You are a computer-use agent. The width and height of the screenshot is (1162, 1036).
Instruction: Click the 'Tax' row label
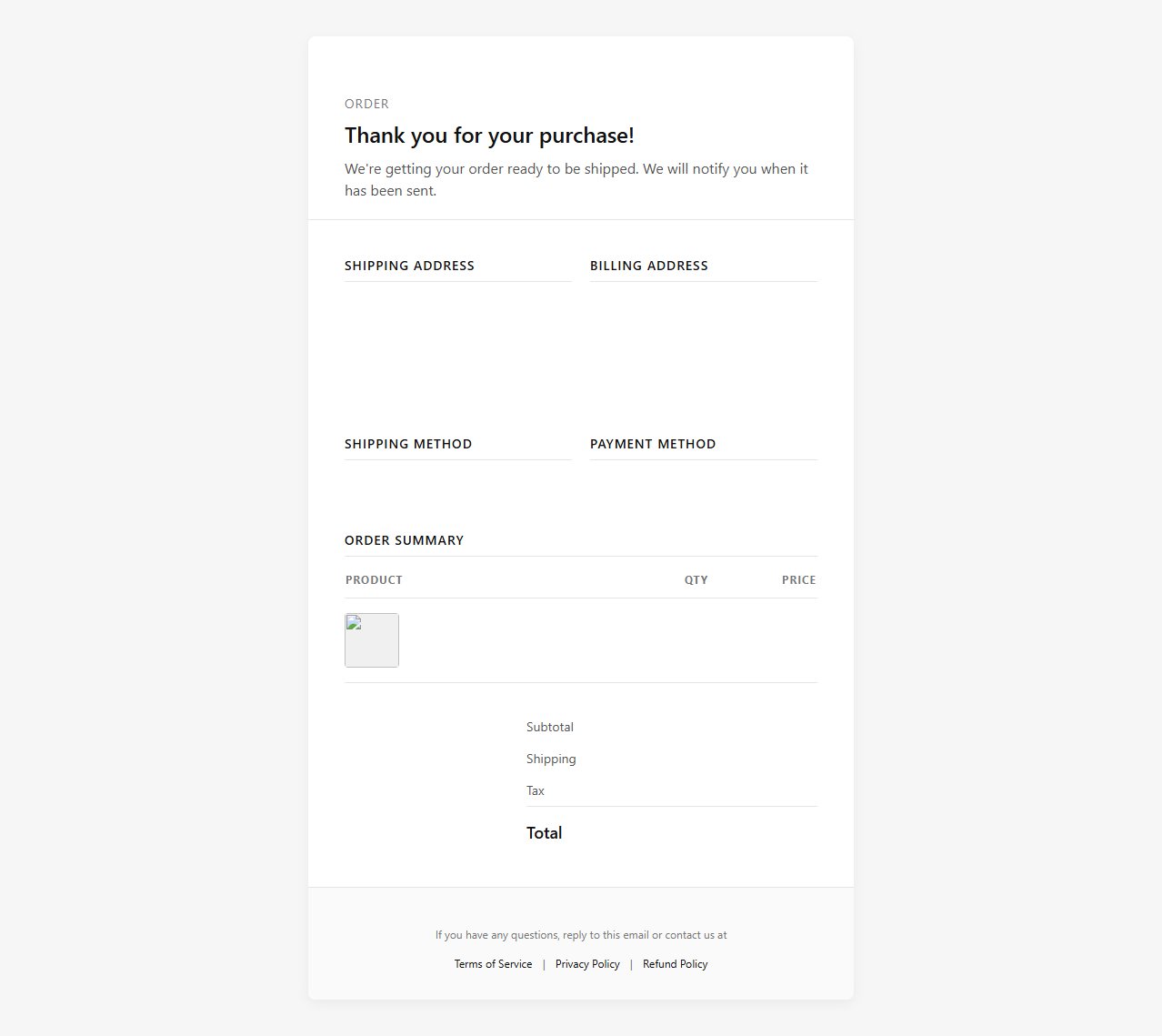tap(536, 790)
